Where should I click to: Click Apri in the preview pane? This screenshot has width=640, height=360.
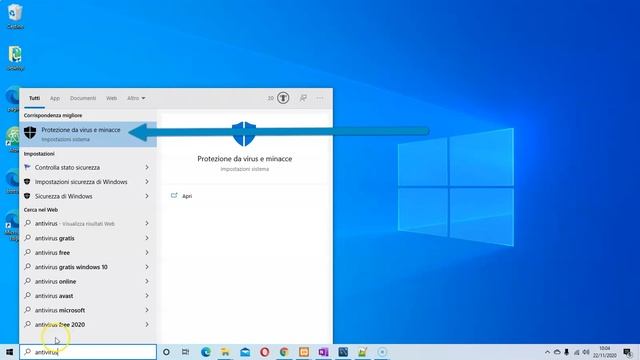(x=187, y=196)
